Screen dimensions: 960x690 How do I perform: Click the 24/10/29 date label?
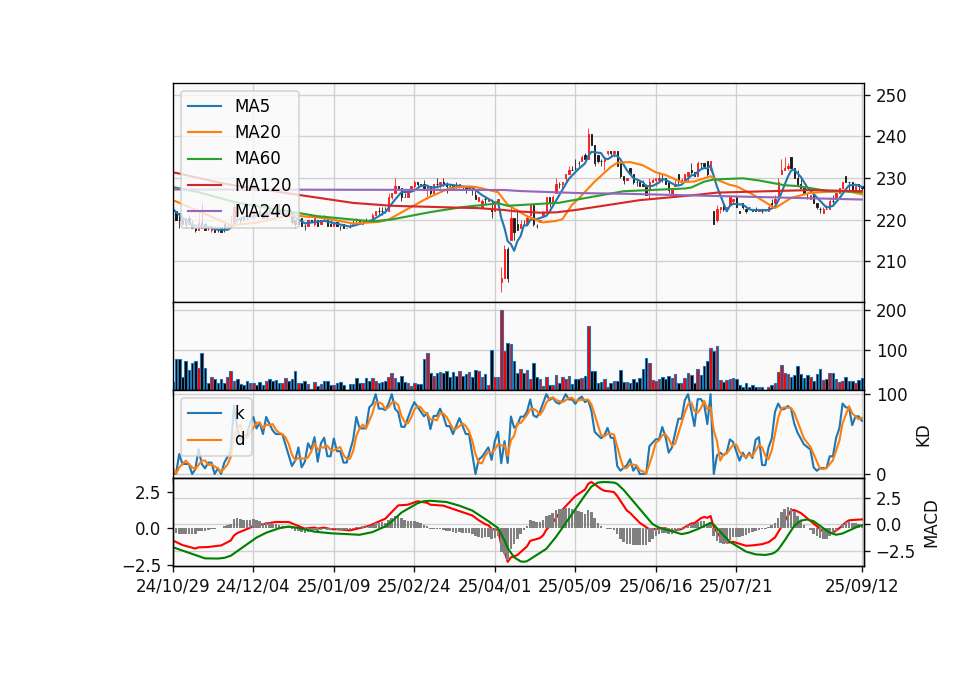point(173,586)
